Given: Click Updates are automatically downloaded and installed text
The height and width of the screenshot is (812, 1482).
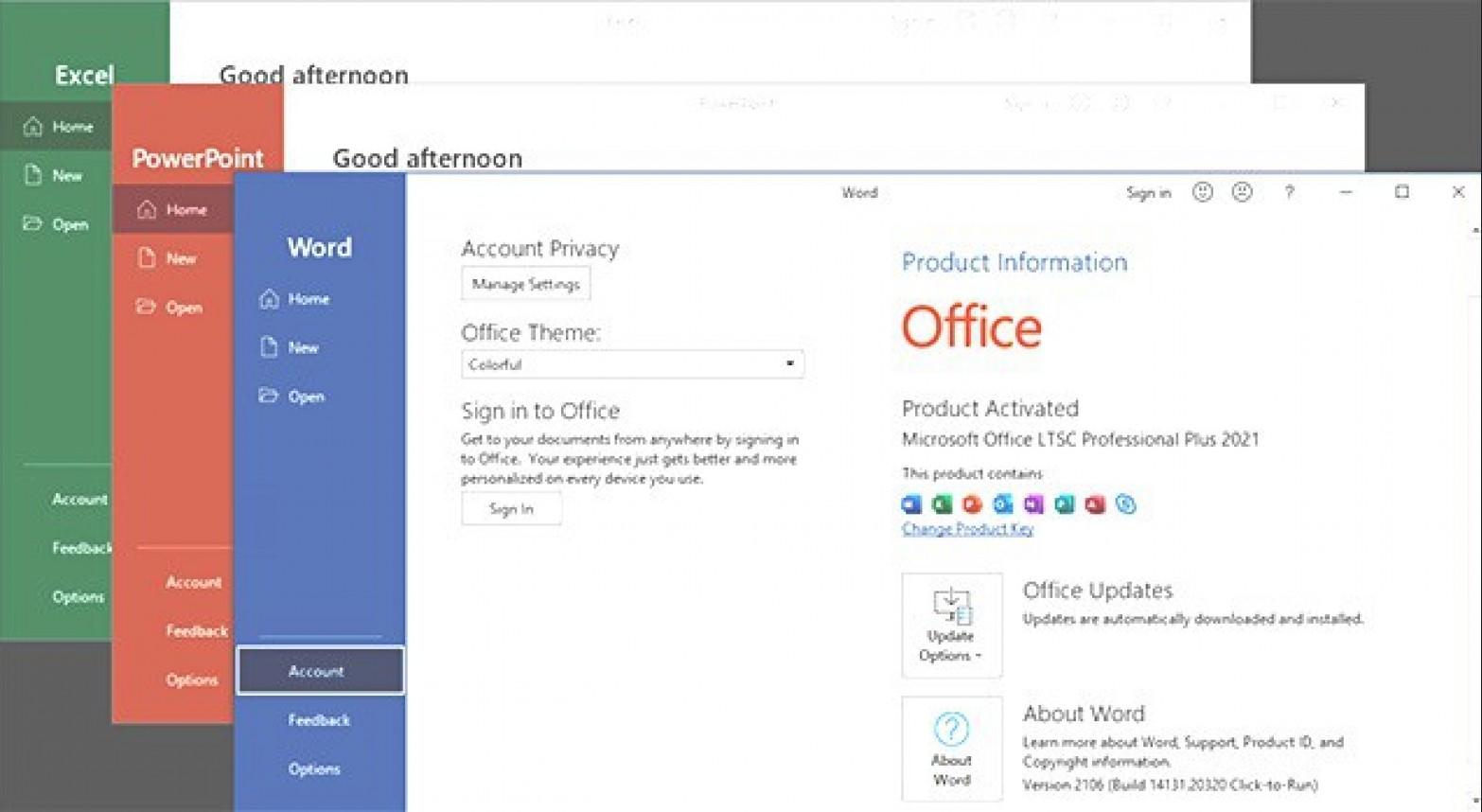Looking at the screenshot, I should 1193,619.
